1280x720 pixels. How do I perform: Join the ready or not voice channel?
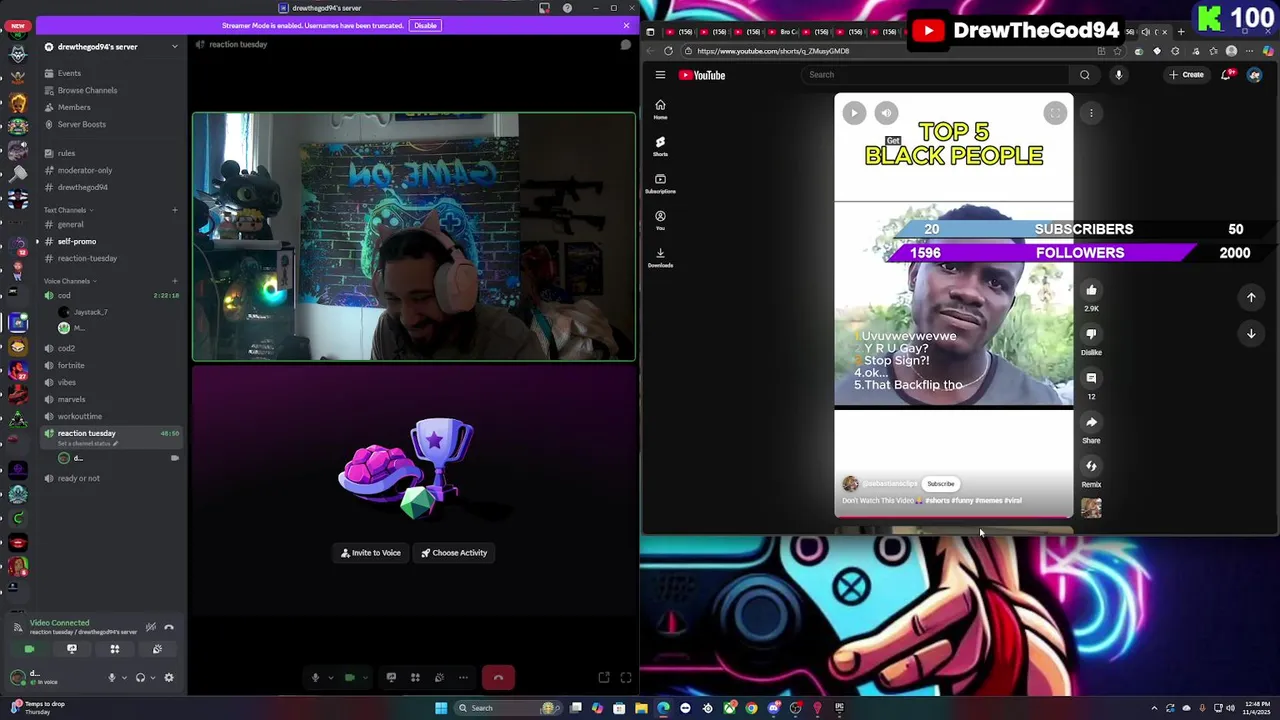(78, 478)
